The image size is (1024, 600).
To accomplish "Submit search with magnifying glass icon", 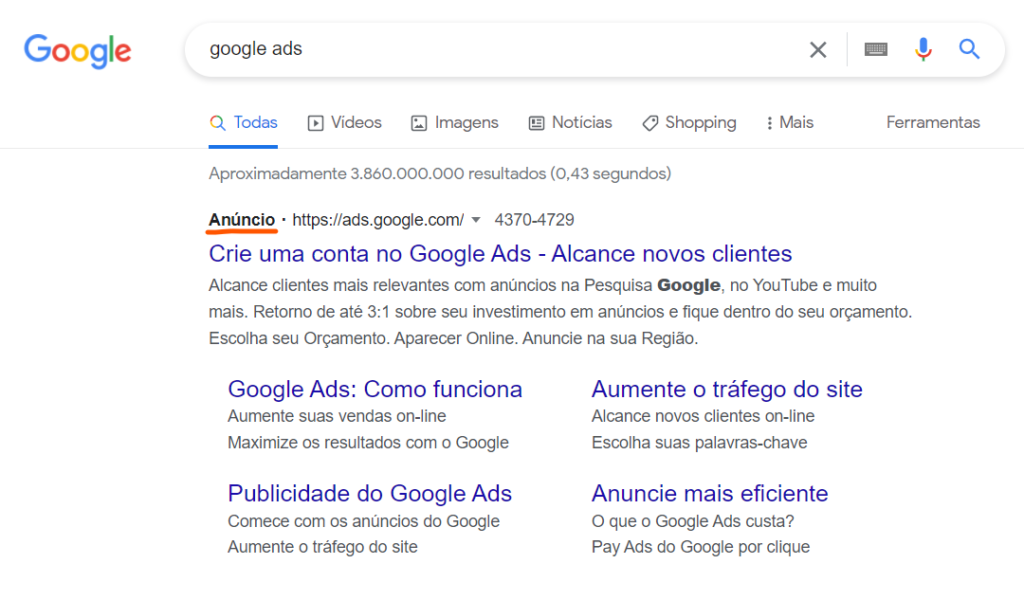I will [969, 49].
